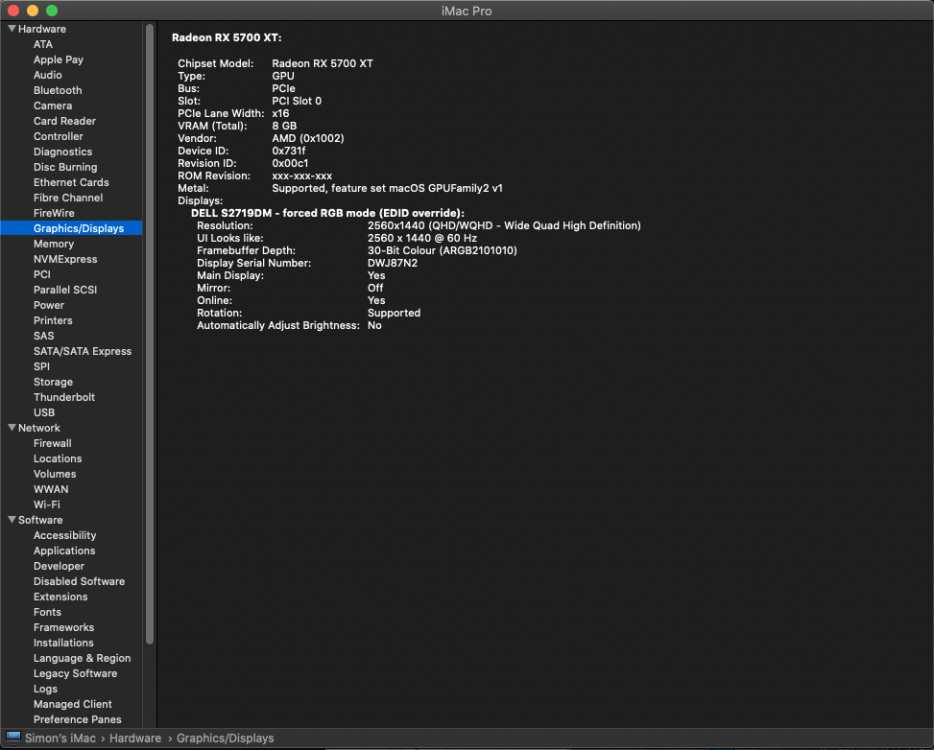Select Fonts under Software
934x750 pixels.
(47, 612)
